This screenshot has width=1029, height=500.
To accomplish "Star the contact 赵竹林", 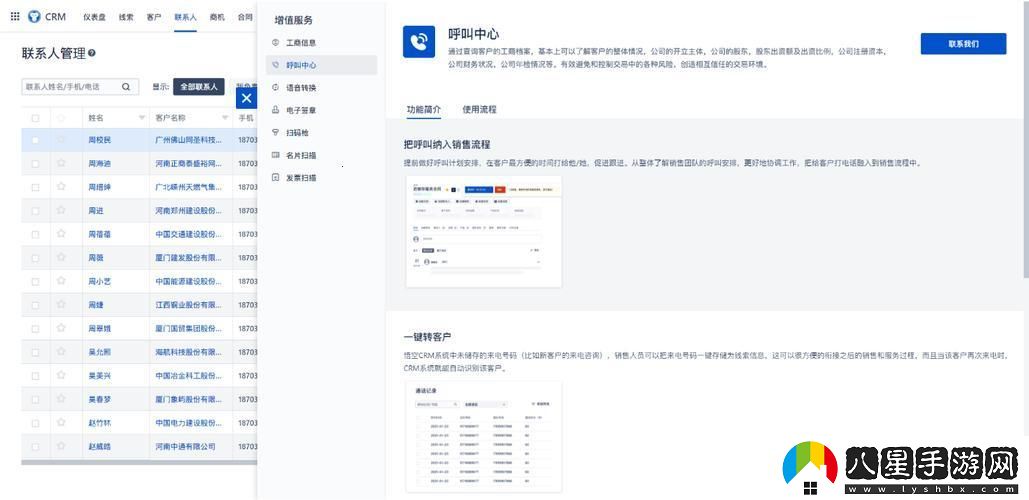I will point(61,423).
